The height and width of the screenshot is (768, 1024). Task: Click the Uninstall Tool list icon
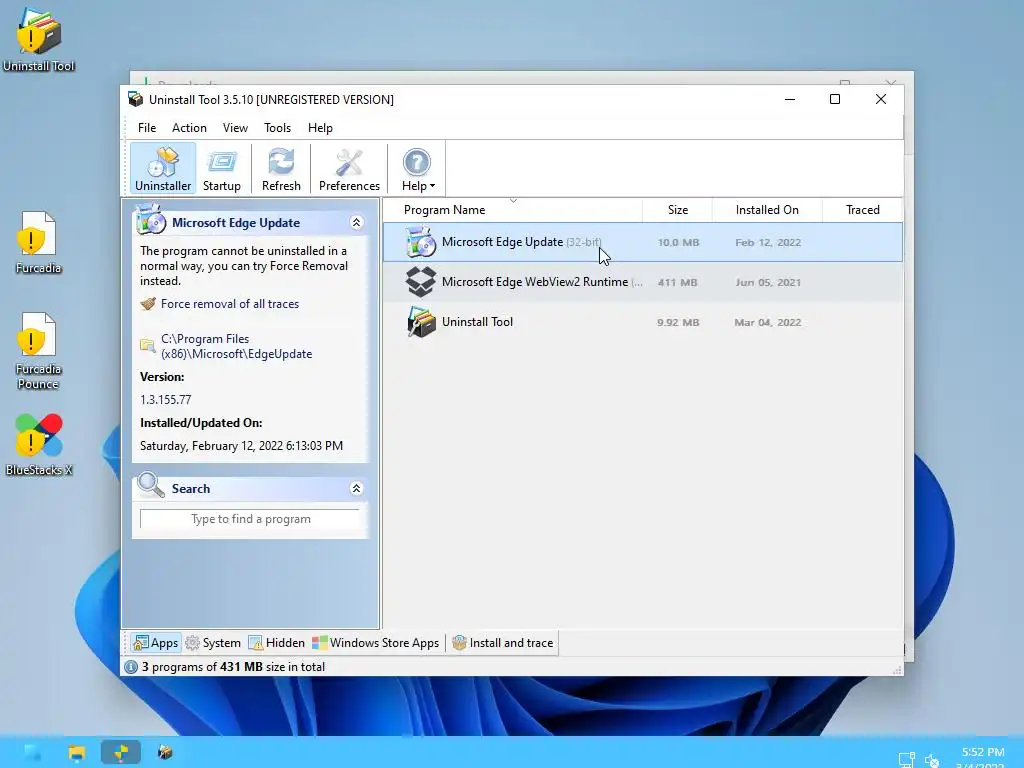[420, 322]
